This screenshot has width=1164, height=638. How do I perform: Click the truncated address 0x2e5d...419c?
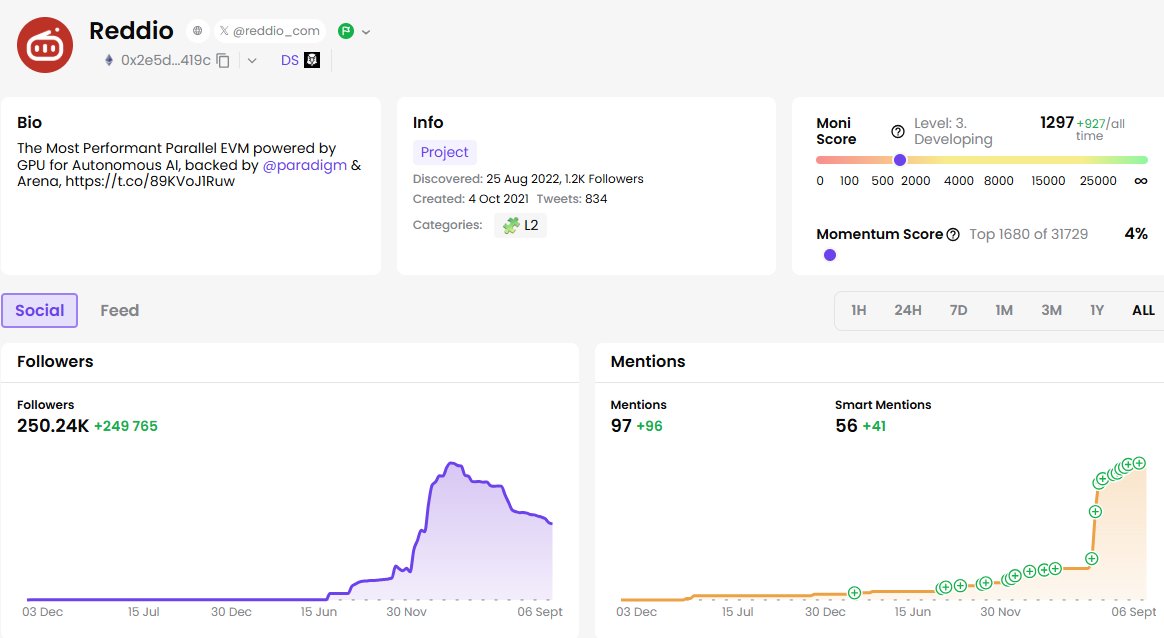click(x=166, y=60)
